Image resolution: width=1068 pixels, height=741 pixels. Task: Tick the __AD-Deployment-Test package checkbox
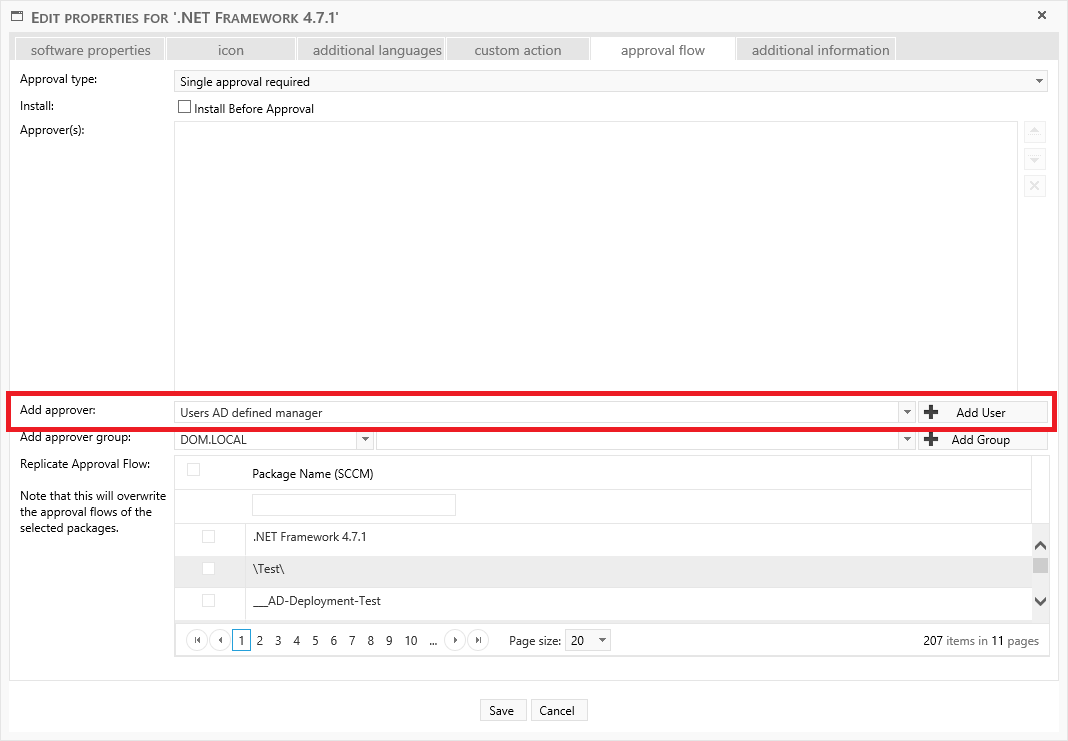(x=208, y=601)
